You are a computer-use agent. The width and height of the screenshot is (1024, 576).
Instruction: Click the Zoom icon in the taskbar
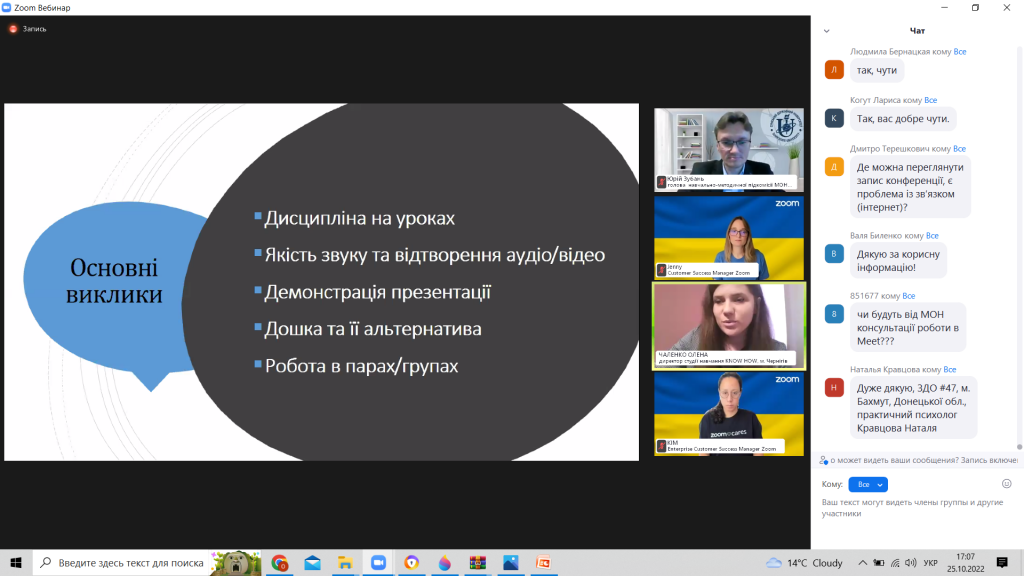pos(377,563)
